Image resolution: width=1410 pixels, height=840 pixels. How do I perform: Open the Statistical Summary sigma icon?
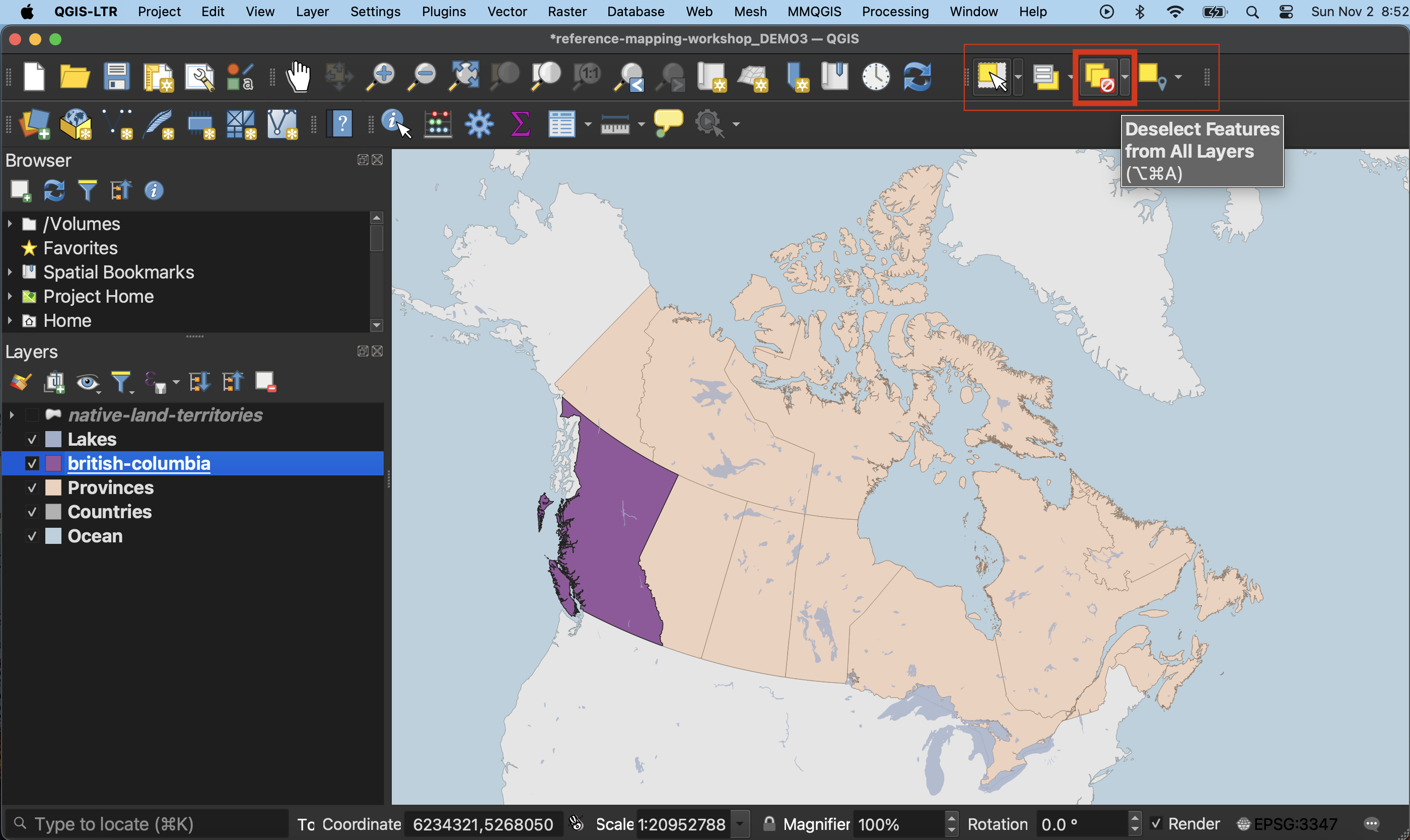click(x=520, y=123)
